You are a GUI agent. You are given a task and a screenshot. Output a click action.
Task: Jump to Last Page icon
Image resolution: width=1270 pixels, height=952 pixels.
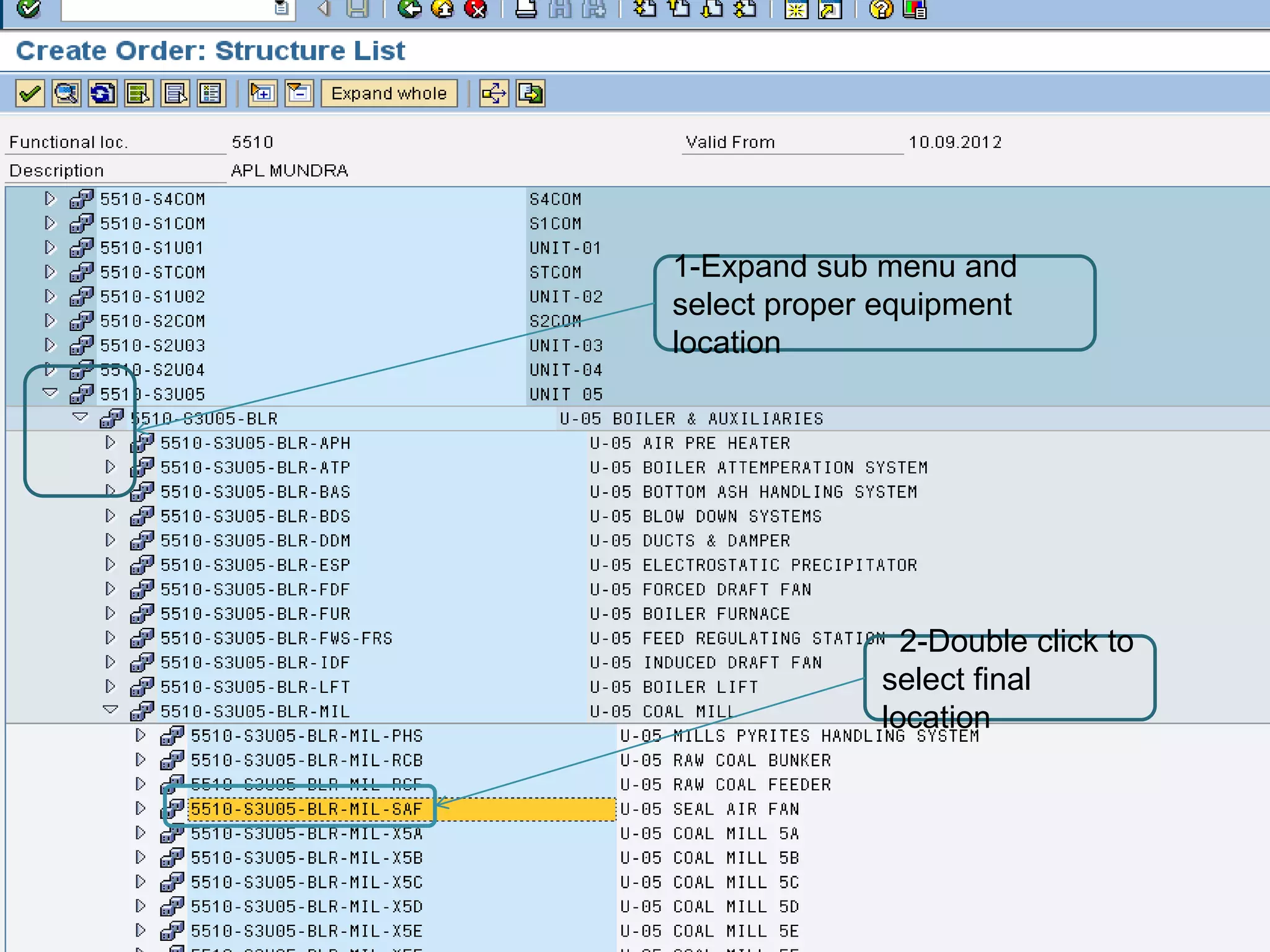[x=746, y=8]
